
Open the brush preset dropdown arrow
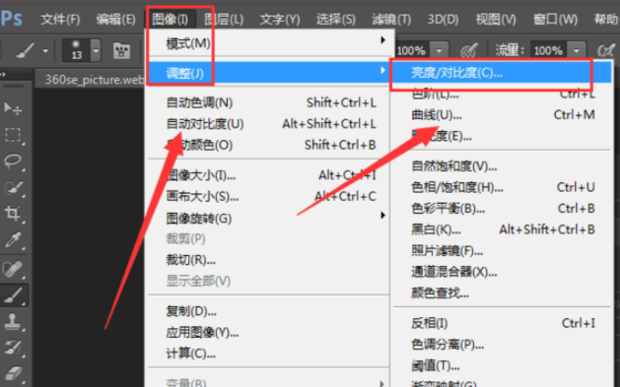coord(96,51)
